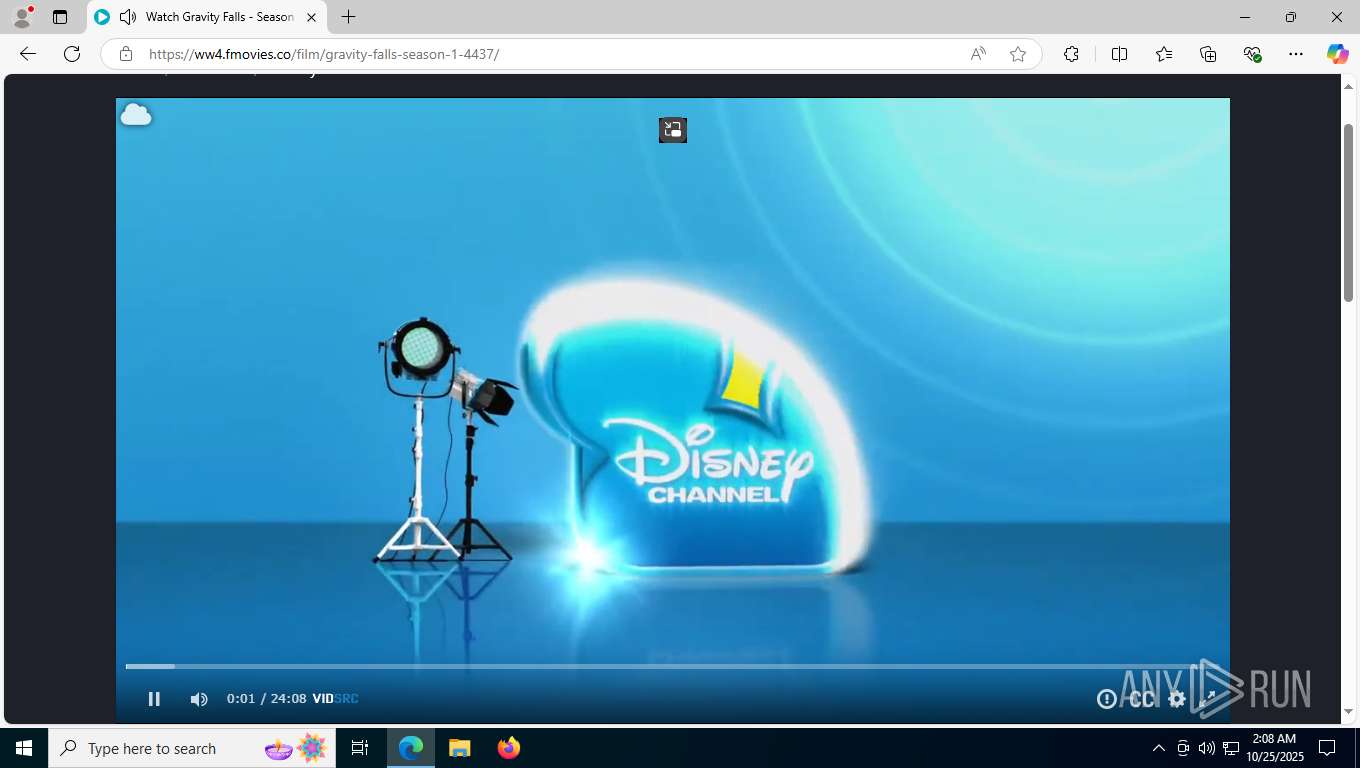Select the Watch Gravity Falls tab
Viewport: 1360px width, 768px height.
(x=208, y=17)
